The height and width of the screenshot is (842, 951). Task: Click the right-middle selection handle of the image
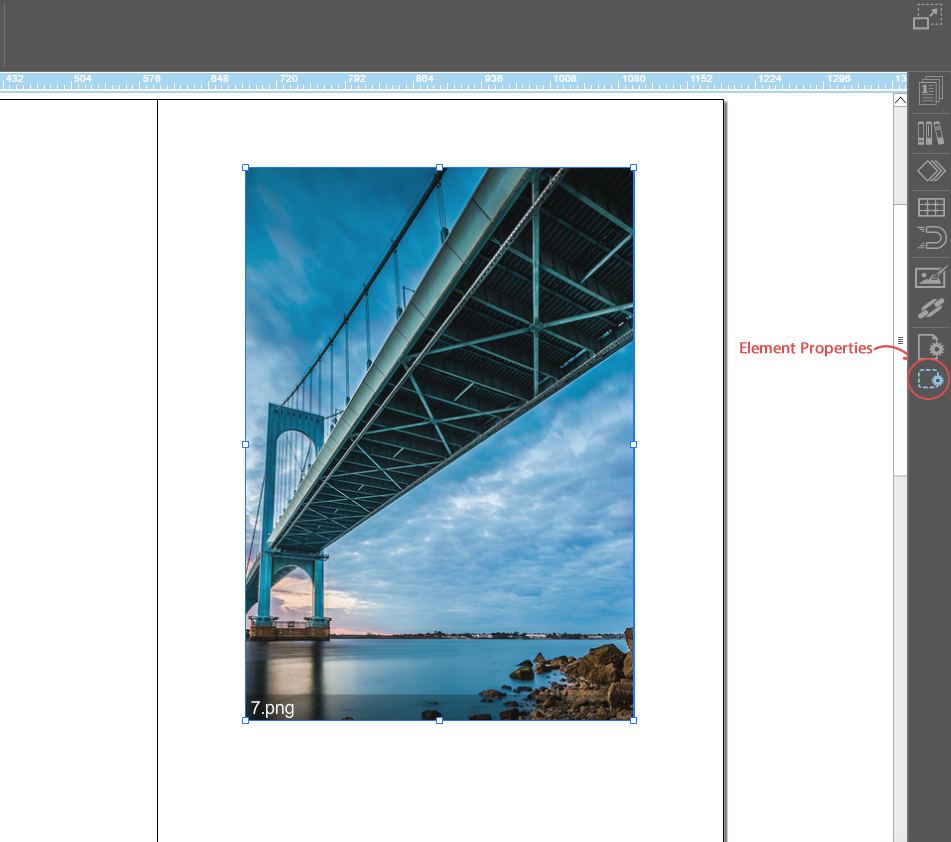tap(633, 444)
